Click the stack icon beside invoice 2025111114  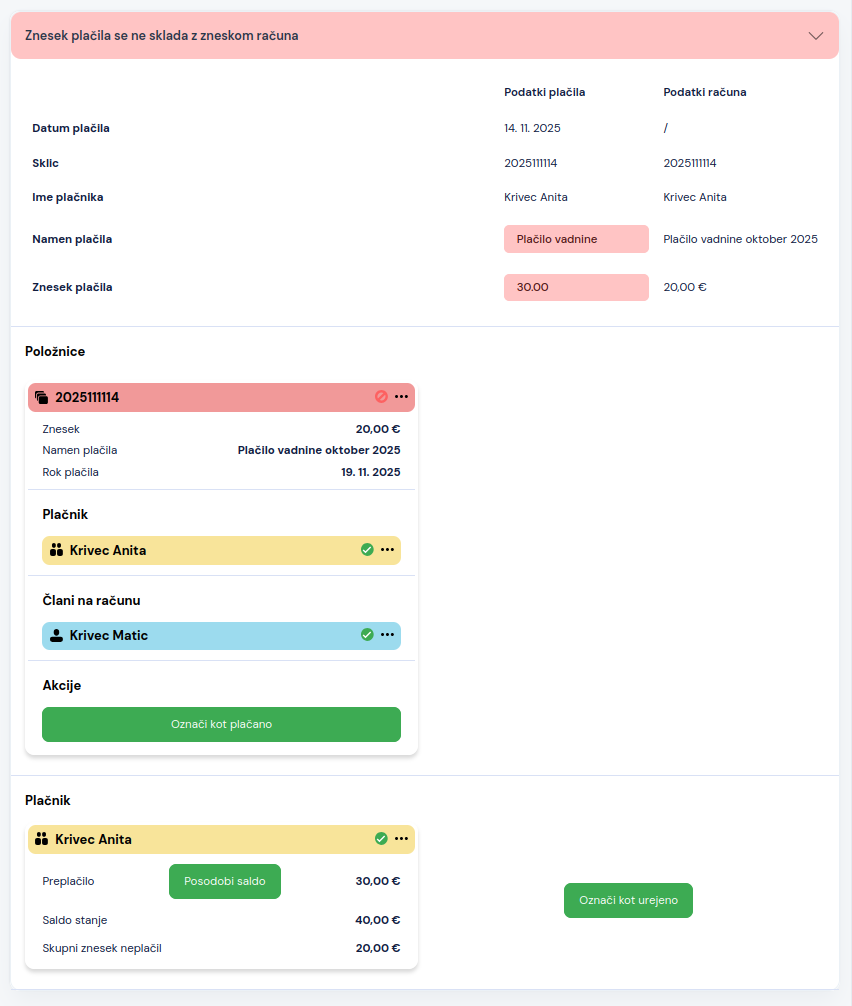tap(42, 397)
